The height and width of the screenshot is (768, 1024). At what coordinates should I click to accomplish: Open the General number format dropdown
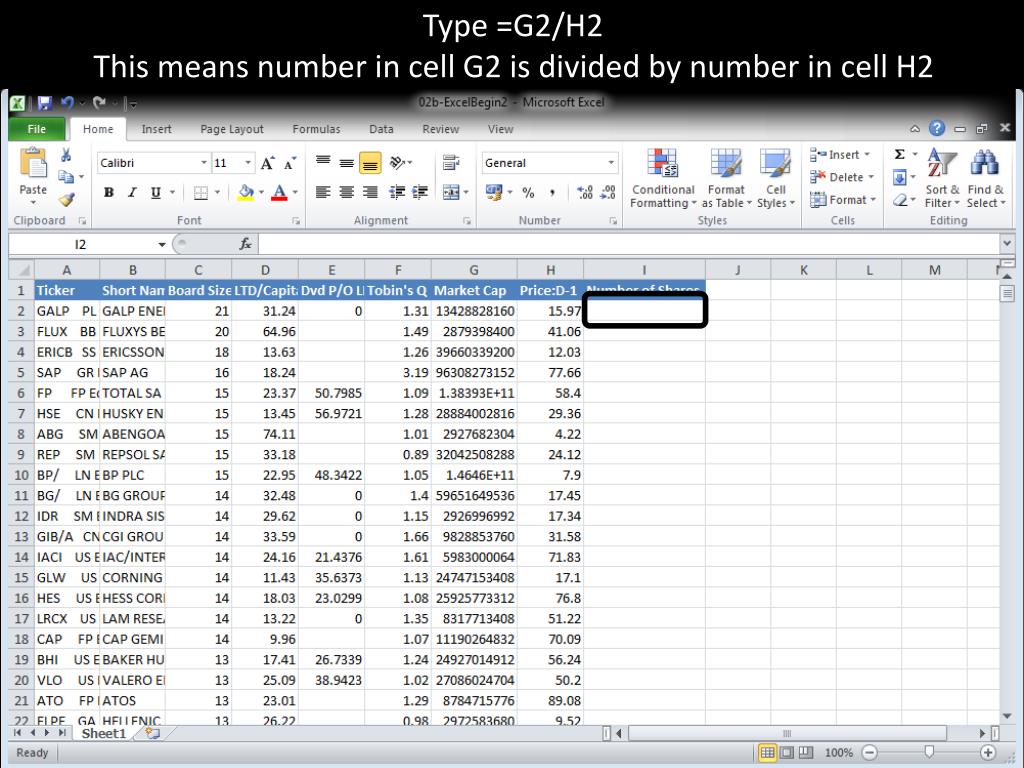611,163
